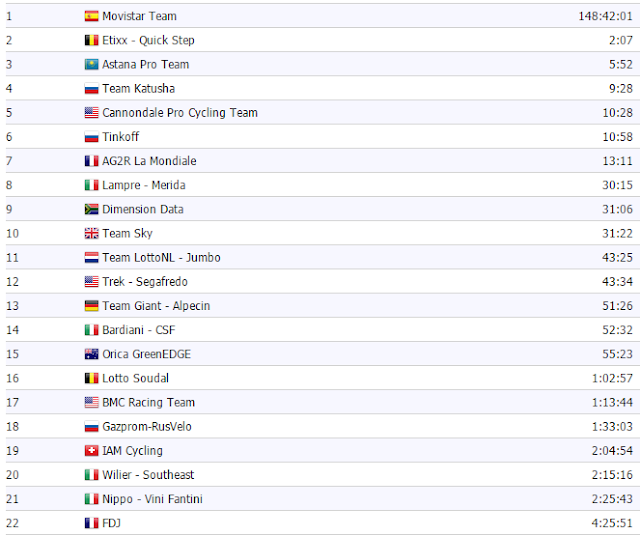This screenshot has width=640, height=536.
Task: Click the time gap 31:22
Action: click(618, 234)
